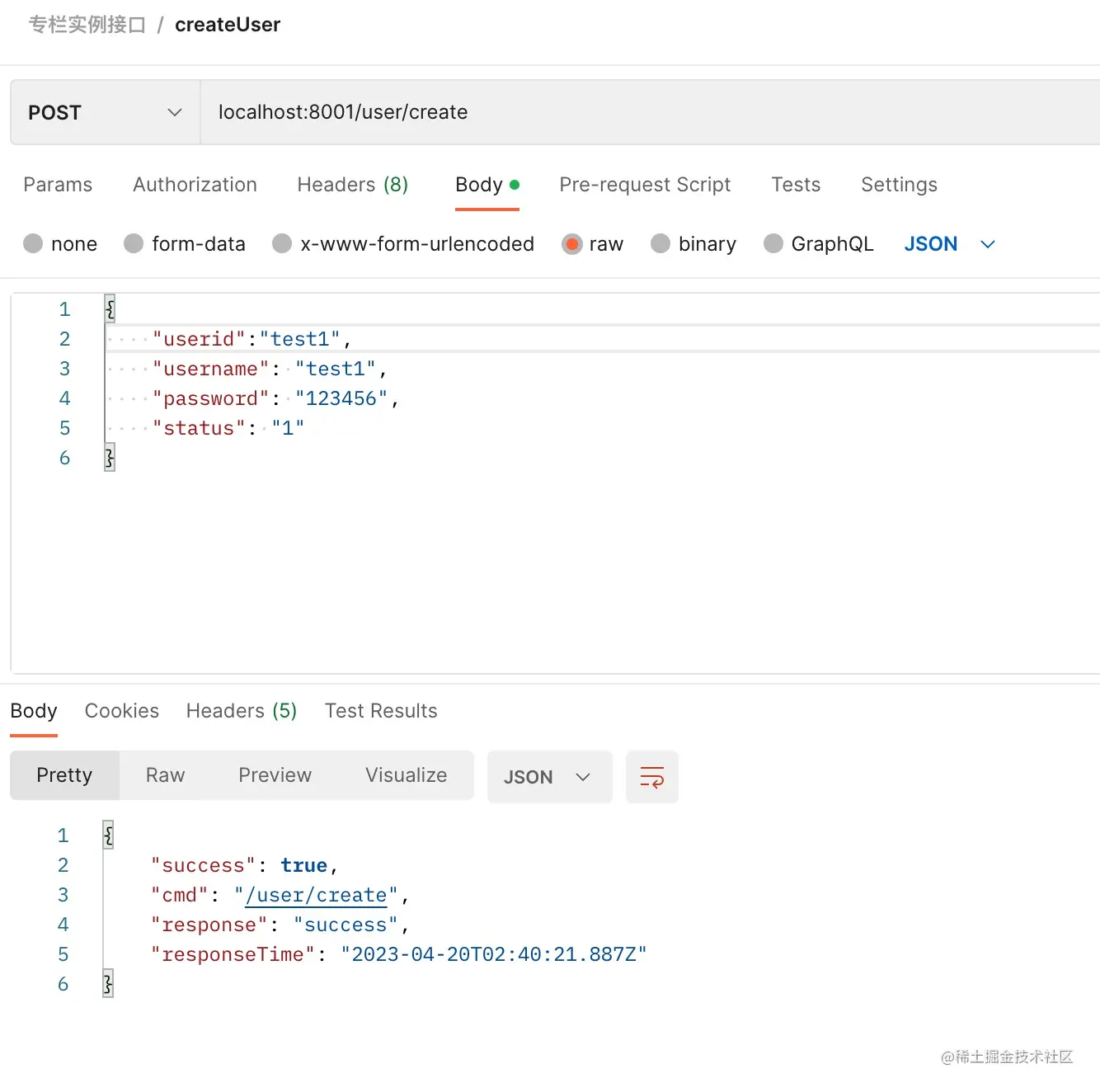Open request Settings tab
Screen dimensions: 1100x1092
[899, 185]
